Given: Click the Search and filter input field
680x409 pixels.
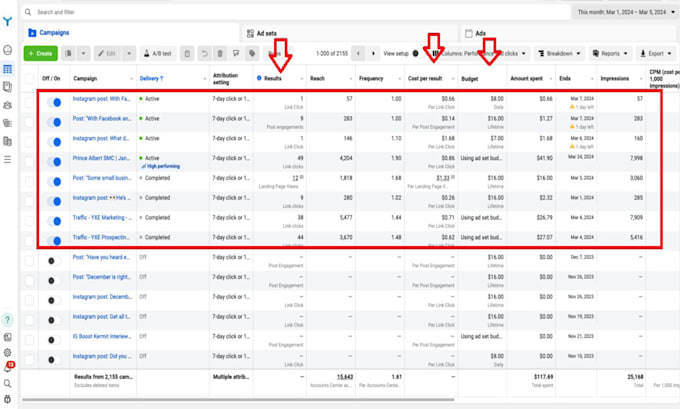Looking at the screenshot, I should click(x=296, y=12).
